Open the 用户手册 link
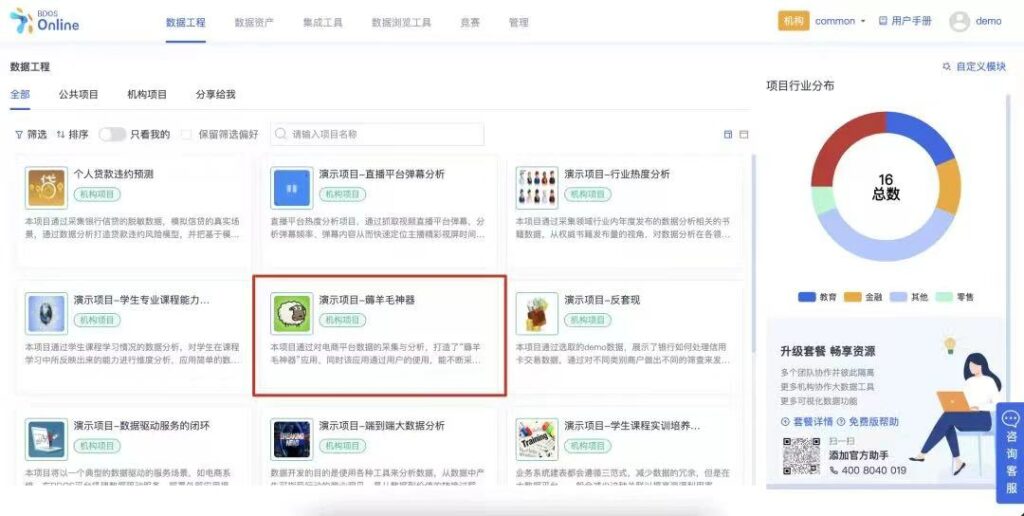 [x=905, y=21]
